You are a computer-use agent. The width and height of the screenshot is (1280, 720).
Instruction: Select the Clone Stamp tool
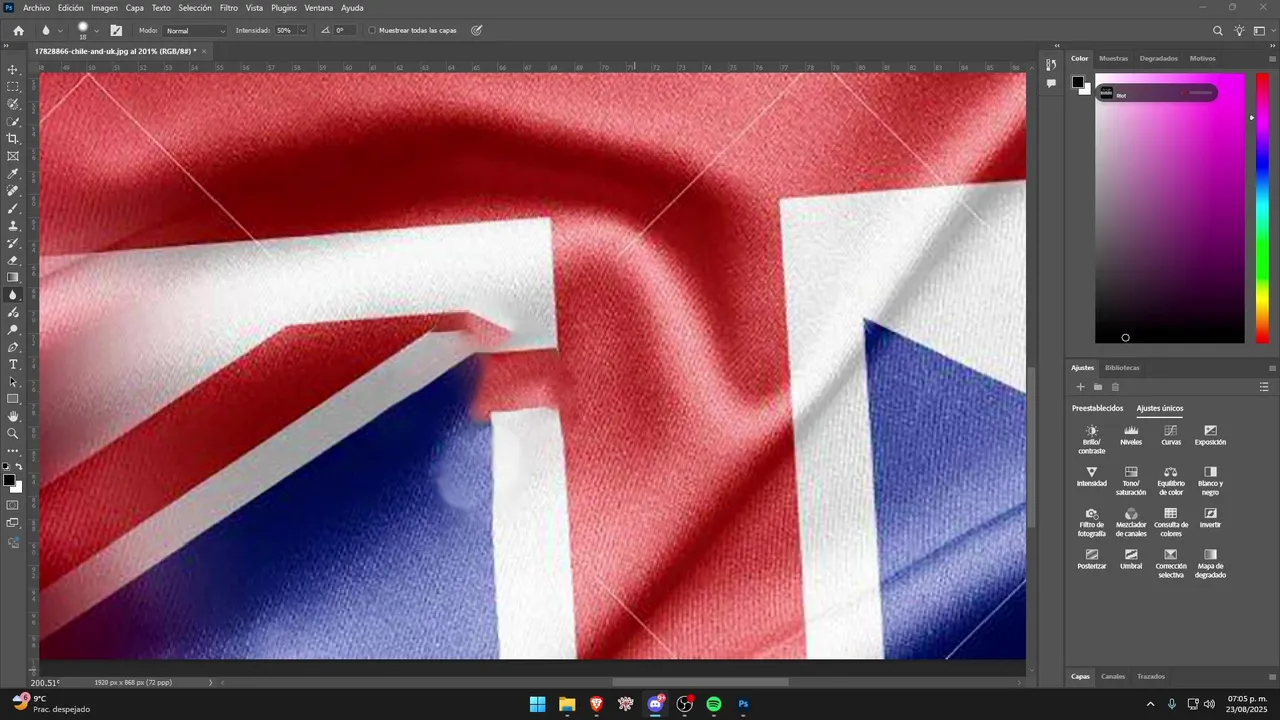(13, 226)
